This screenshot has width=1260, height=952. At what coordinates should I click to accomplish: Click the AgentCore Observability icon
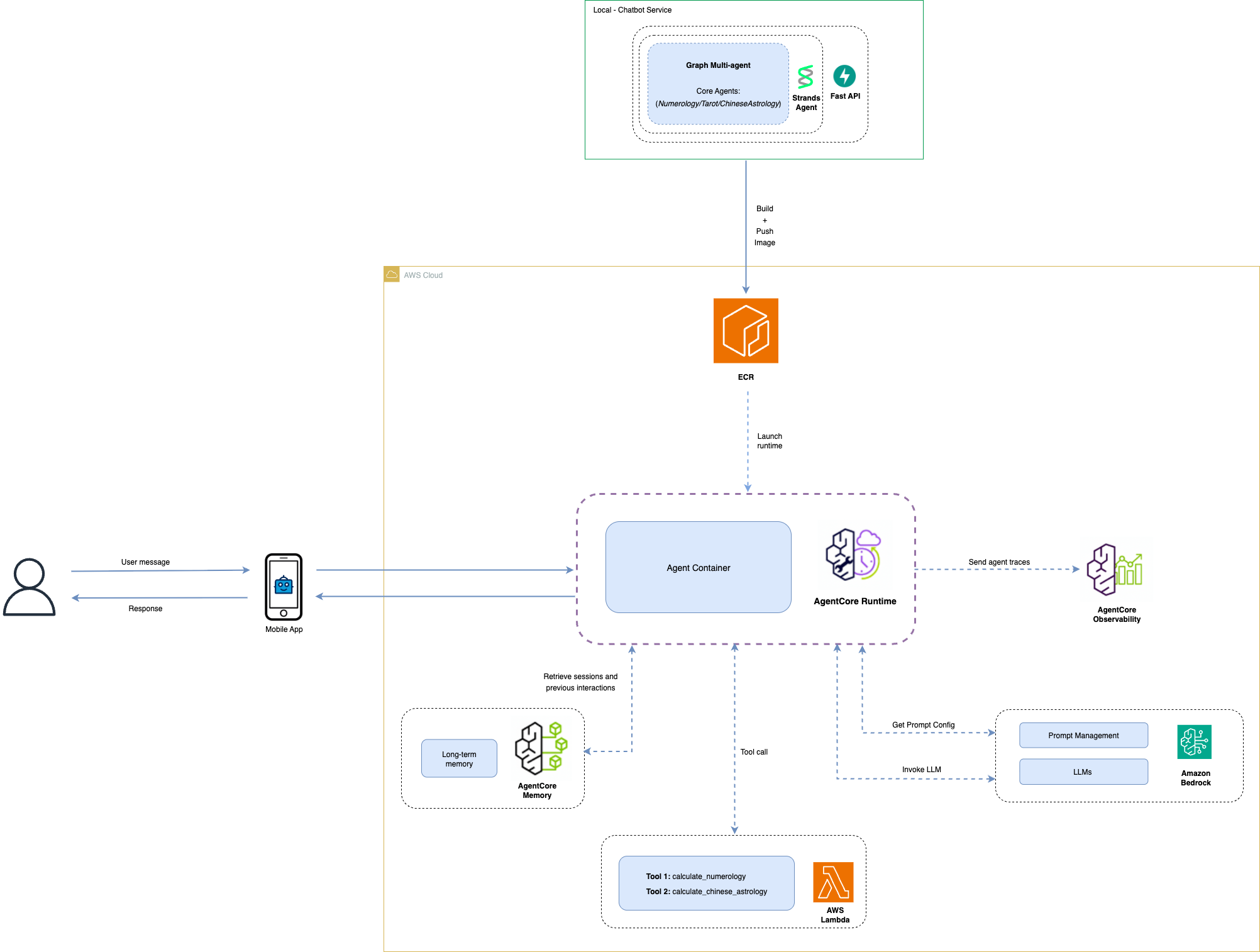tap(1115, 570)
